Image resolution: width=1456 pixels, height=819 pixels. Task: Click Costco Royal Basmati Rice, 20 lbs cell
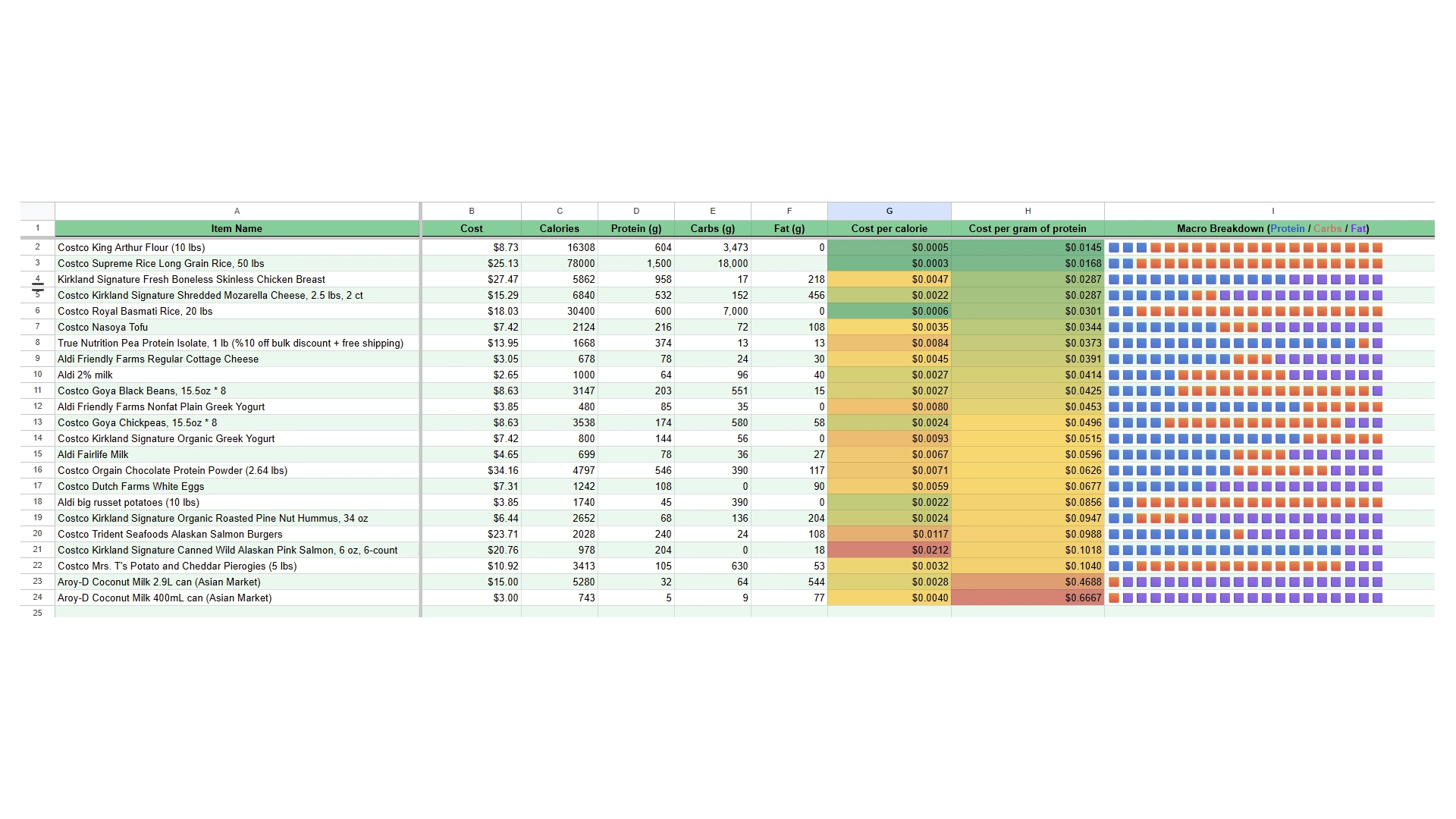point(237,311)
